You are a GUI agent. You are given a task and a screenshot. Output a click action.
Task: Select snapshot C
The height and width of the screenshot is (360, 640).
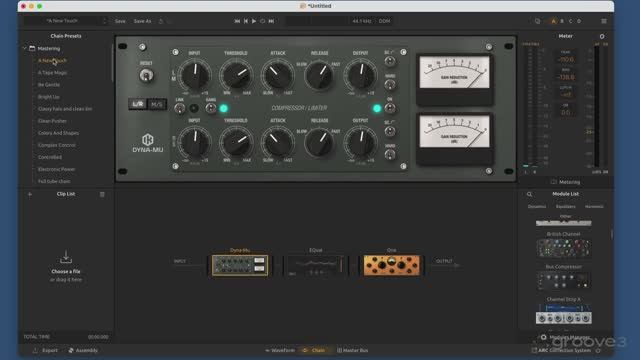[571, 21]
